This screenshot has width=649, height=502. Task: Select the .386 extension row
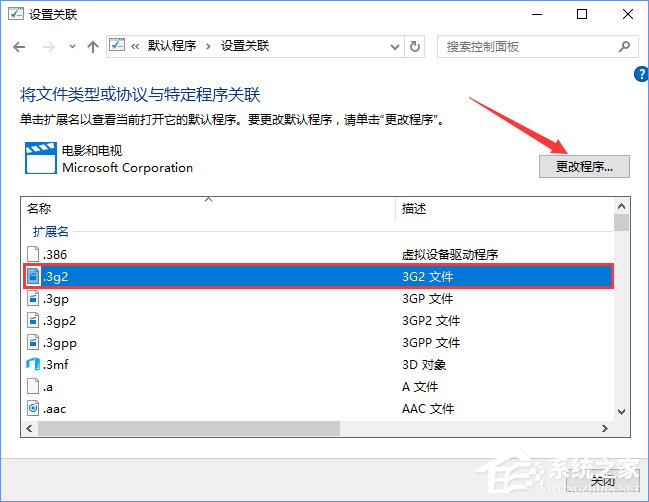(x=318, y=254)
